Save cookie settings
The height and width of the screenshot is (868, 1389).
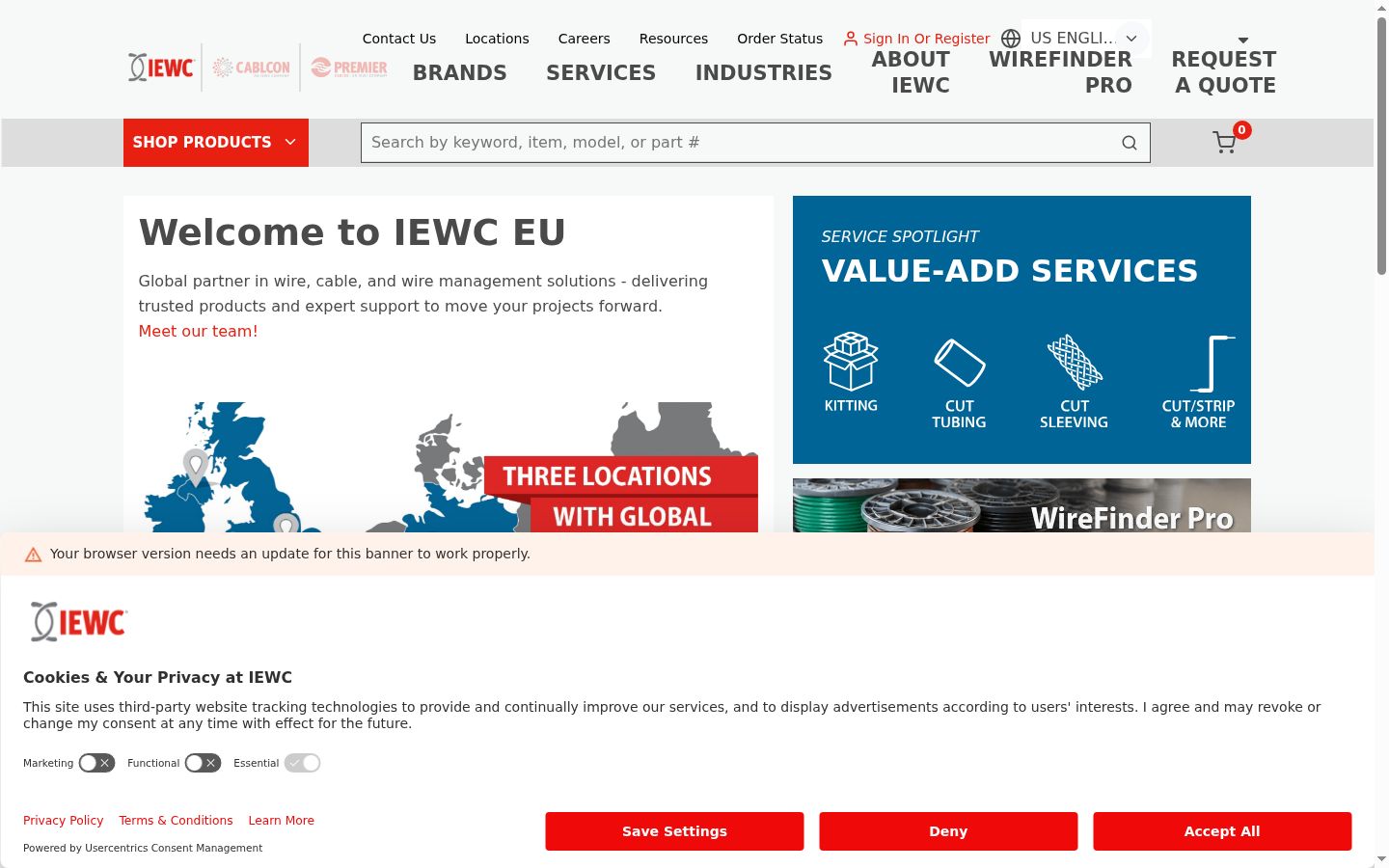674,831
